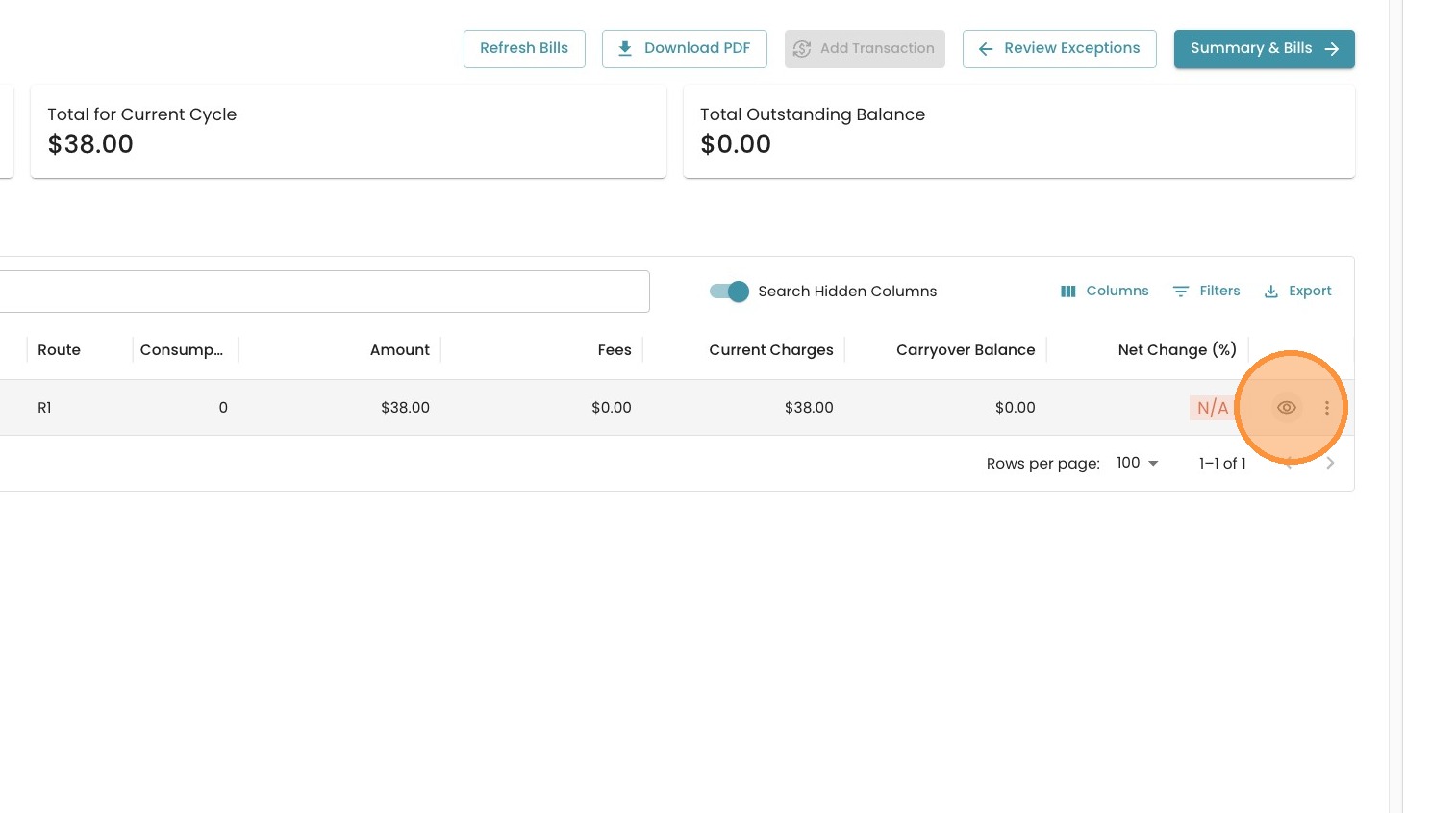This screenshot has width=1456, height=813.
Task: Open the Filters panel
Action: coord(1207,292)
